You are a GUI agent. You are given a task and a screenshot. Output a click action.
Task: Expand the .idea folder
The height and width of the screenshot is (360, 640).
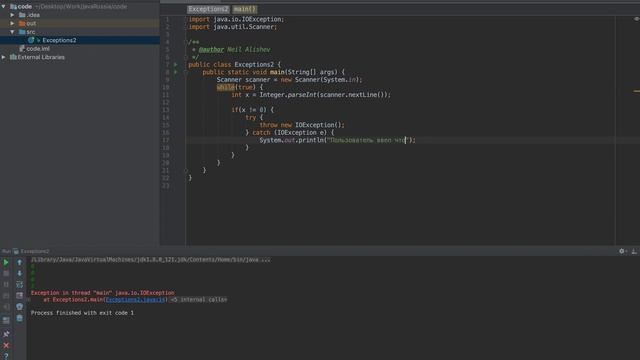13,15
